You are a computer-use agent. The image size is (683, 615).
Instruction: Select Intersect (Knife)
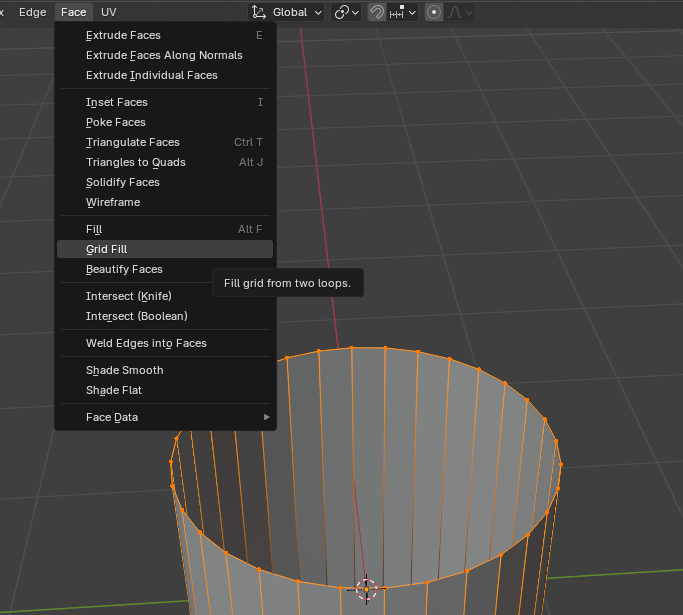(165, 297)
